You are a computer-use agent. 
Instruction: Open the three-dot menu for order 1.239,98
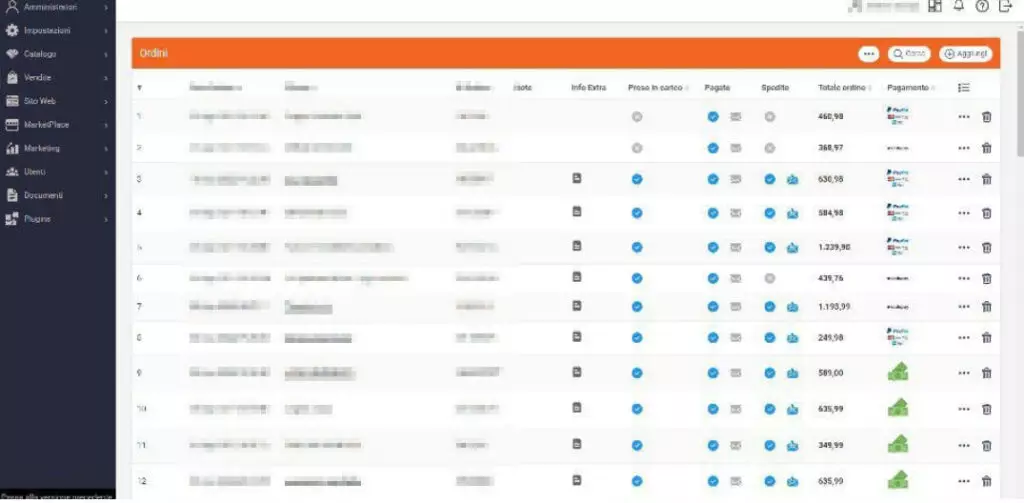coord(964,248)
